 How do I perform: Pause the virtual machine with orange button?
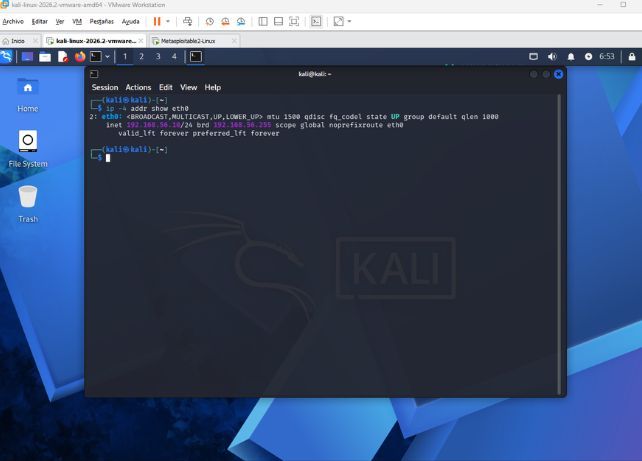tap(157, 21)
